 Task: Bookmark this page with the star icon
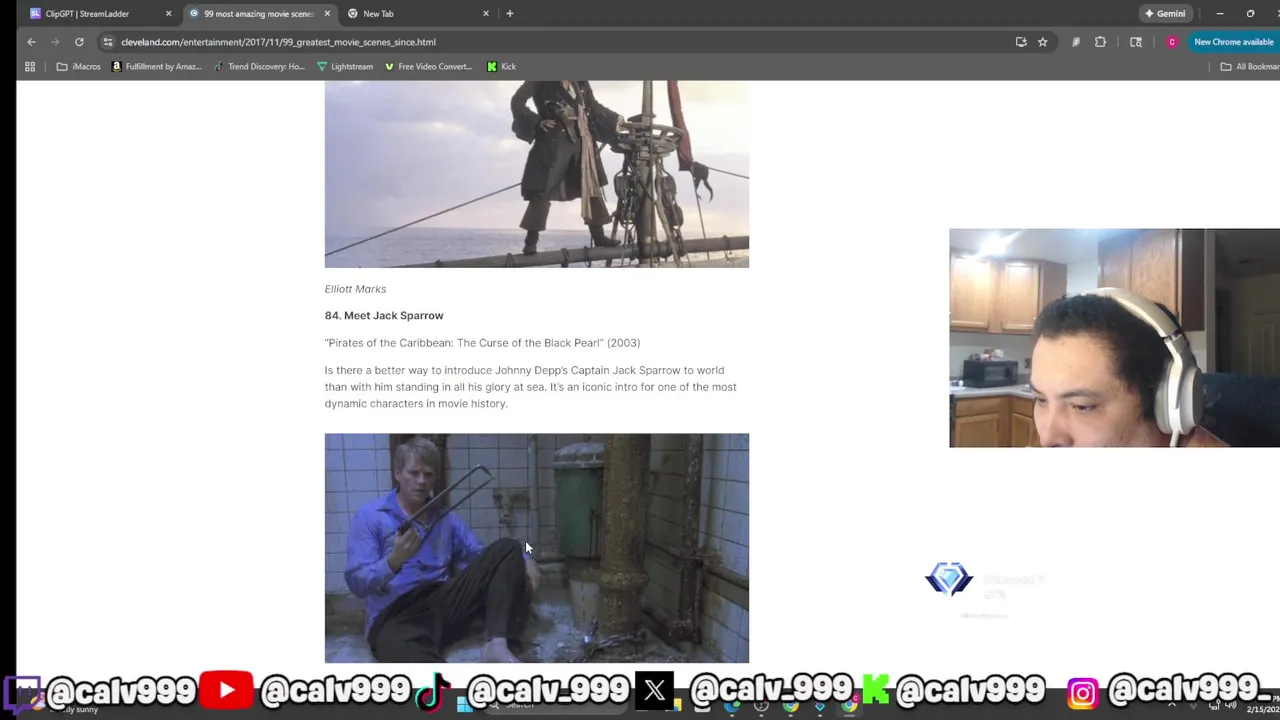point(1043,42)
